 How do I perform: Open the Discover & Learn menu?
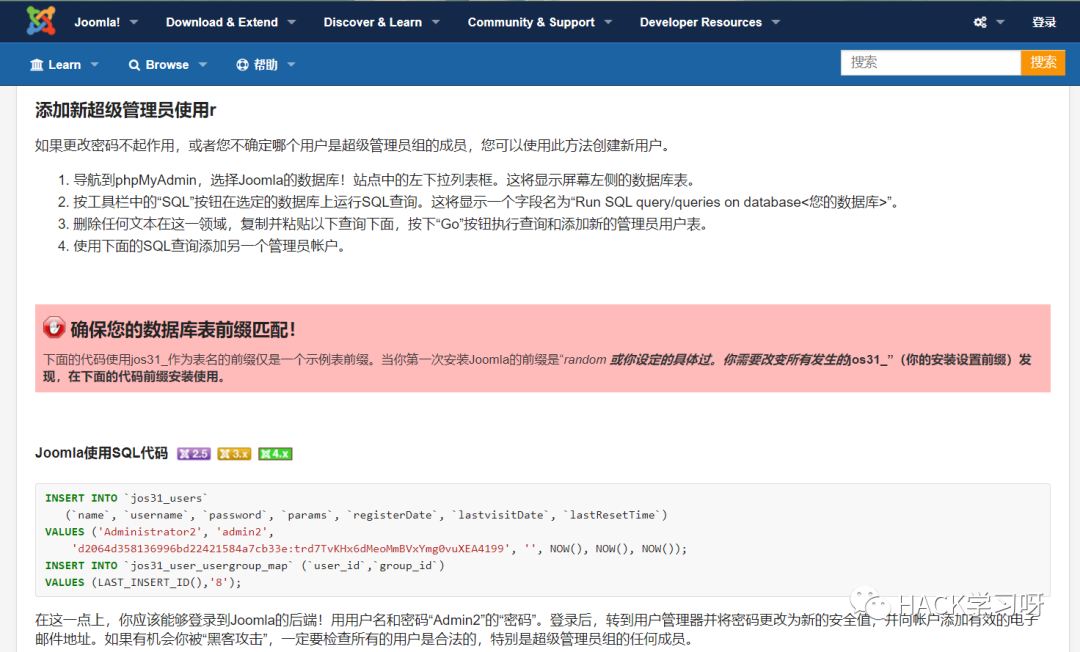pos(373,22)
